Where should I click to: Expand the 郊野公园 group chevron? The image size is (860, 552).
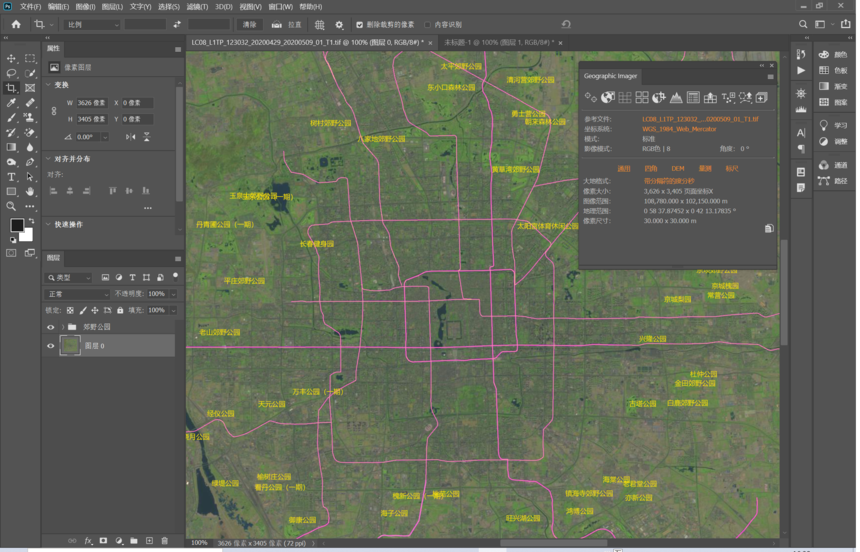tap(63, 327)
